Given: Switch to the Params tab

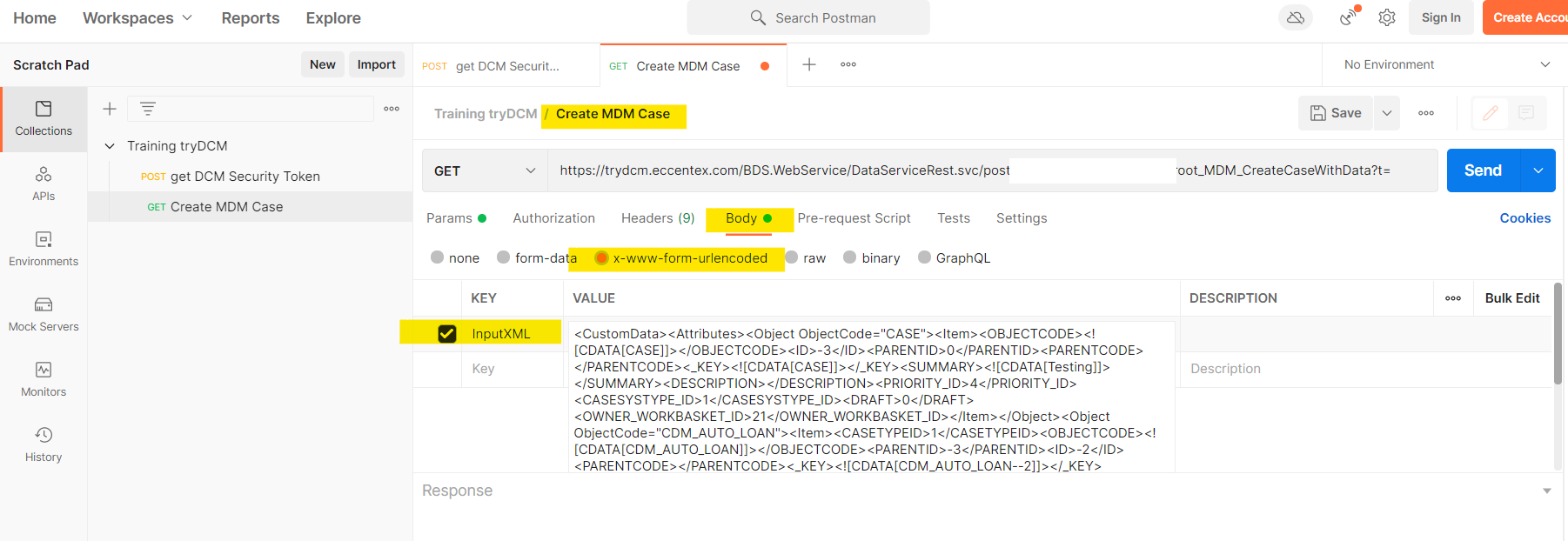Looking at the screenshot, I should click(456, 218).
